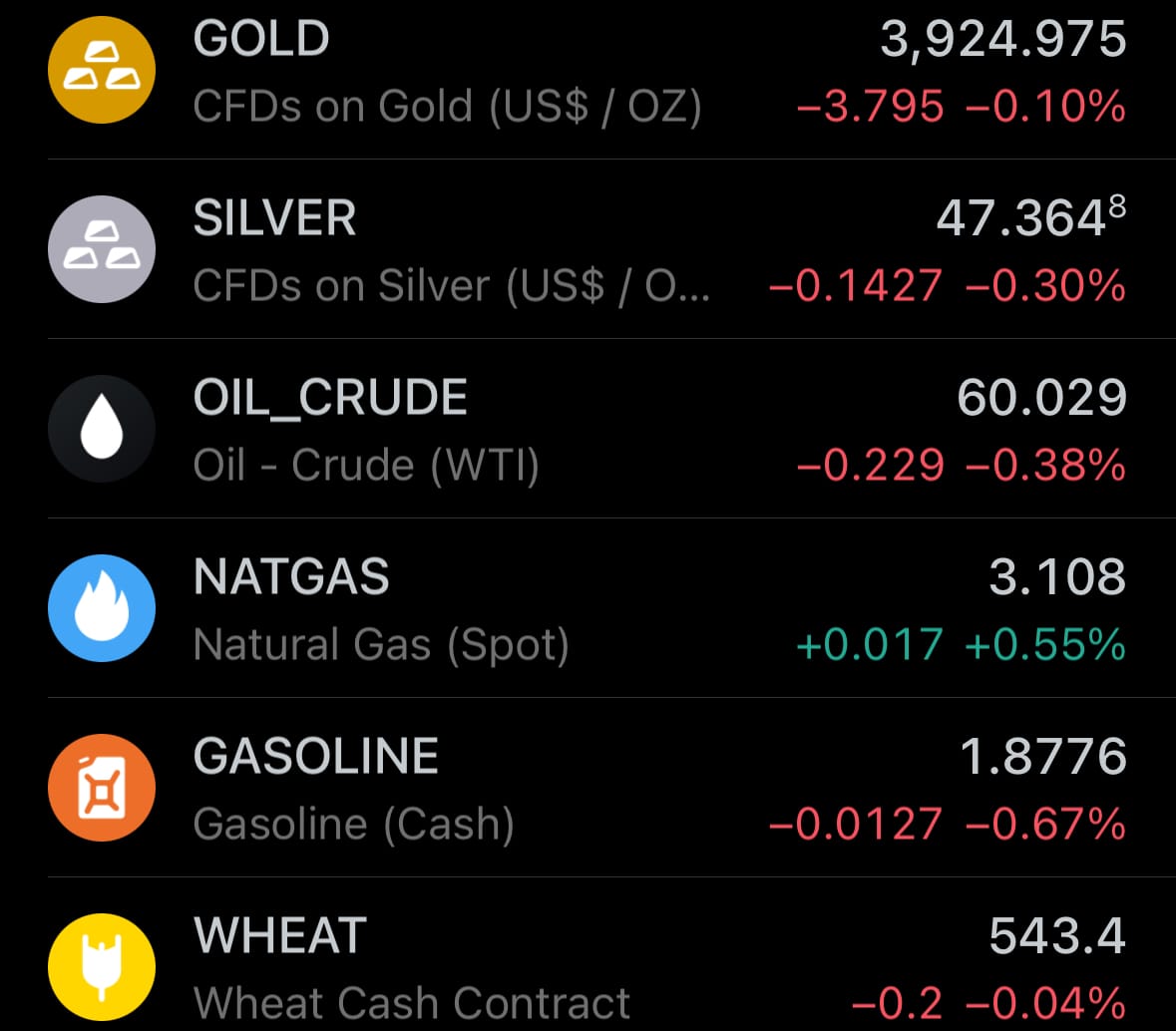This screenshot has width=1176, height=1031.
Task: Tap the blue natural gas flame icon
Action: 102,608
